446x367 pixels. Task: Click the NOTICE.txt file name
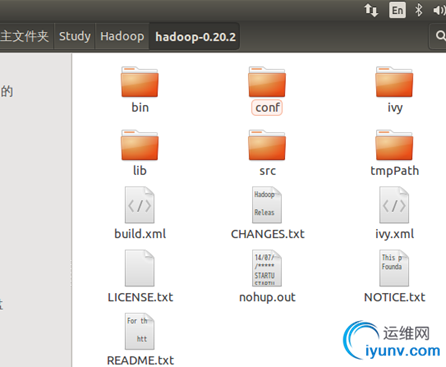(395, 297)
